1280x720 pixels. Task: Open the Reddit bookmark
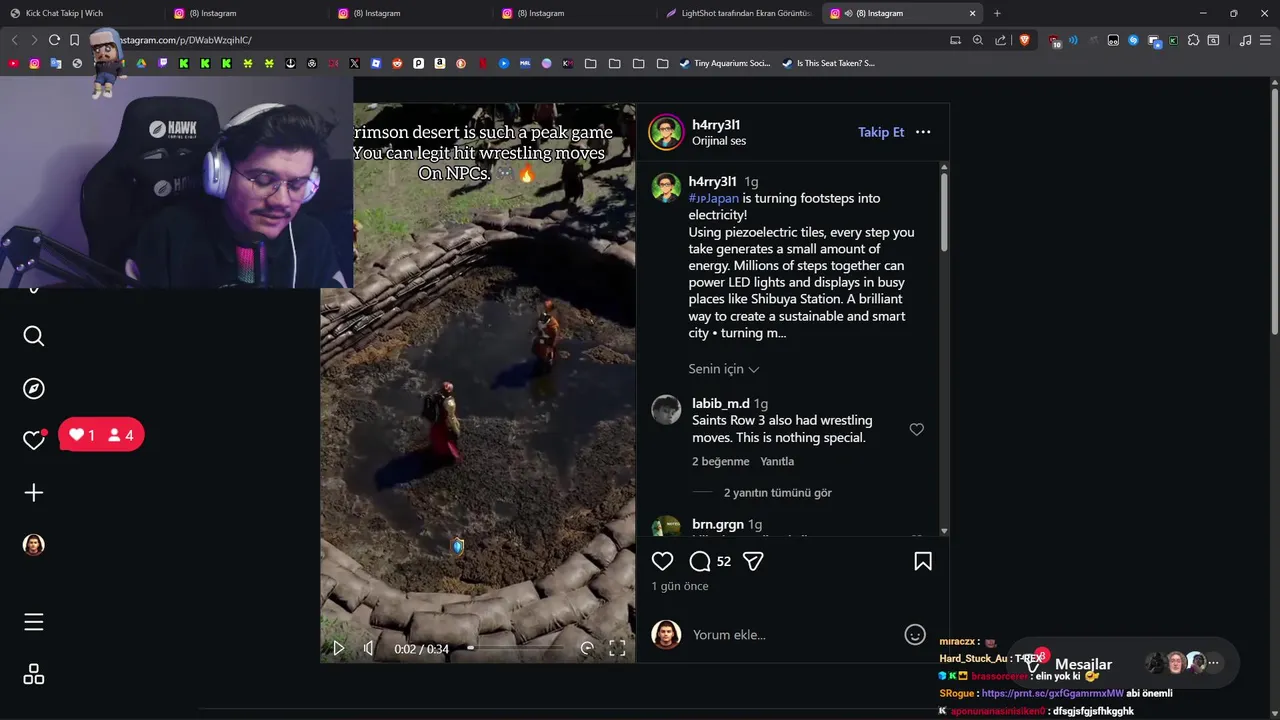(x=397, y=63)
